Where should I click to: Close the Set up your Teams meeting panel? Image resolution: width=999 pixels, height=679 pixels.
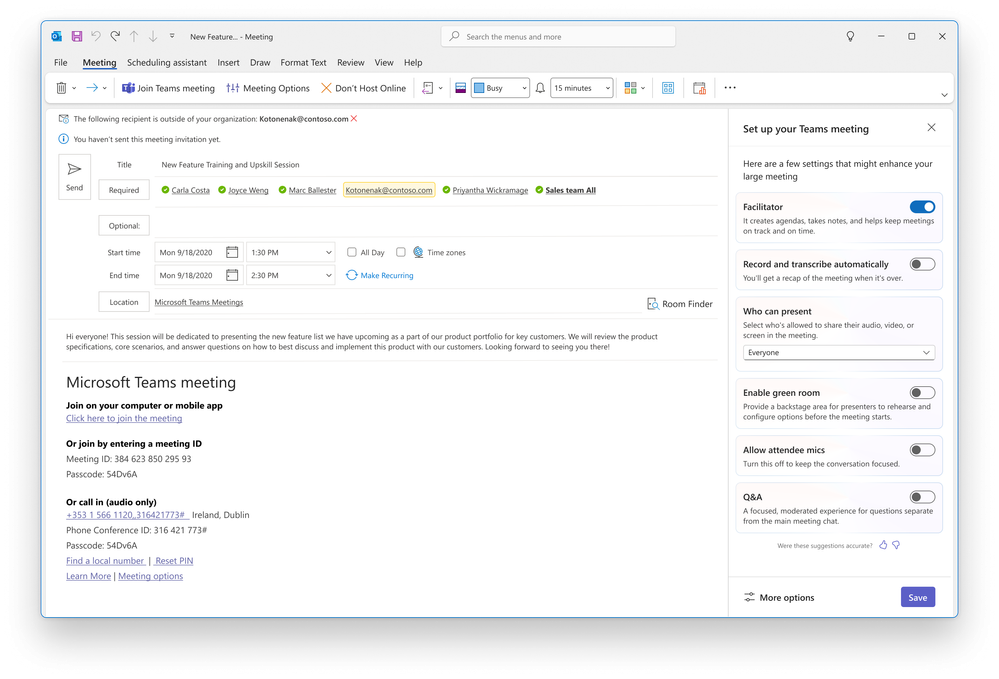tap(931, 127)
